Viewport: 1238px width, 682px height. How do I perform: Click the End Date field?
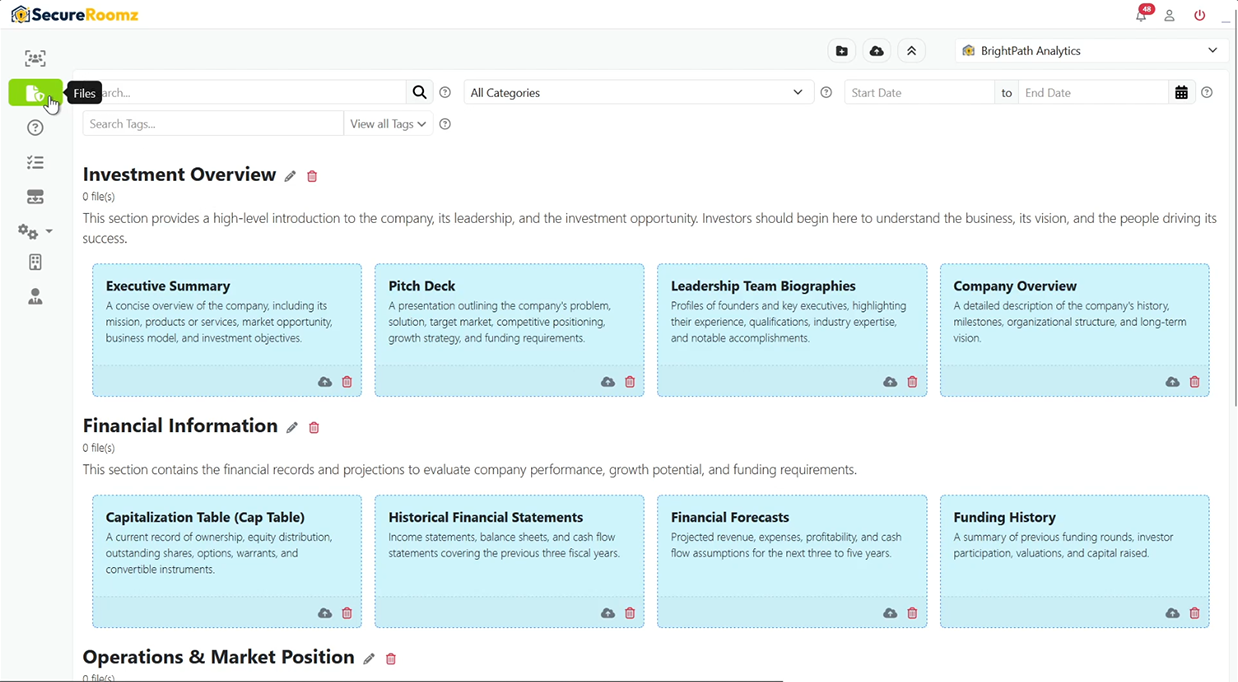point(1093,92)
